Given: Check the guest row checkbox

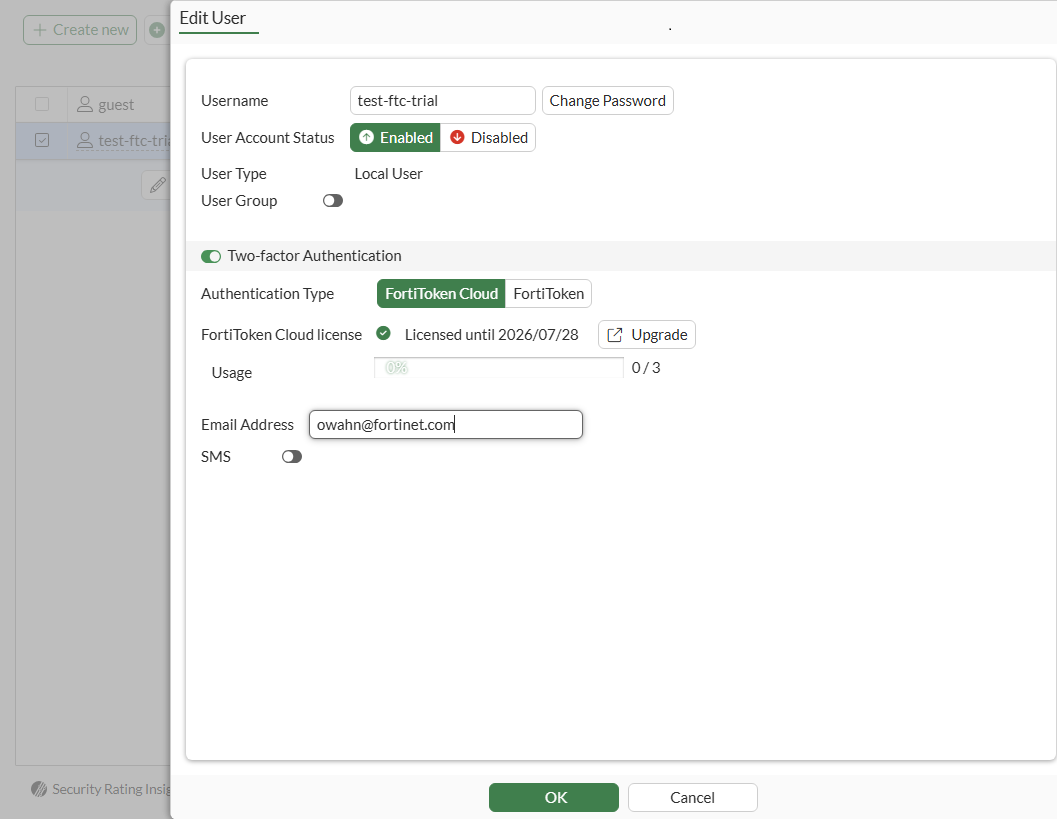Looking at the screenshot, I should pyautogui.click(x=42, y=105).
